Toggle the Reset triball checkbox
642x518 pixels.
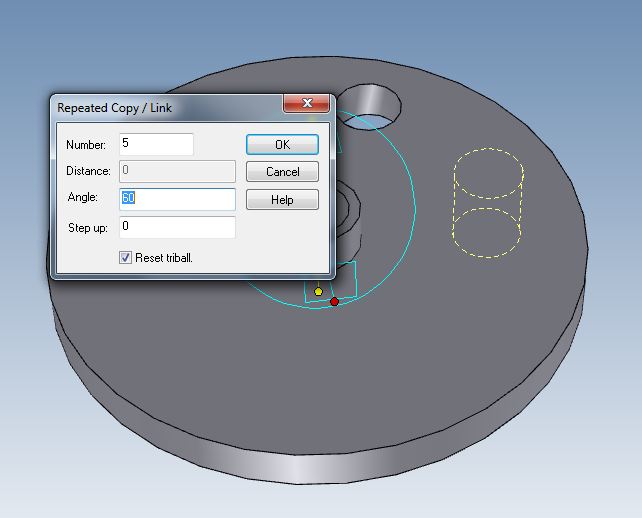click(x=126, y=258)
